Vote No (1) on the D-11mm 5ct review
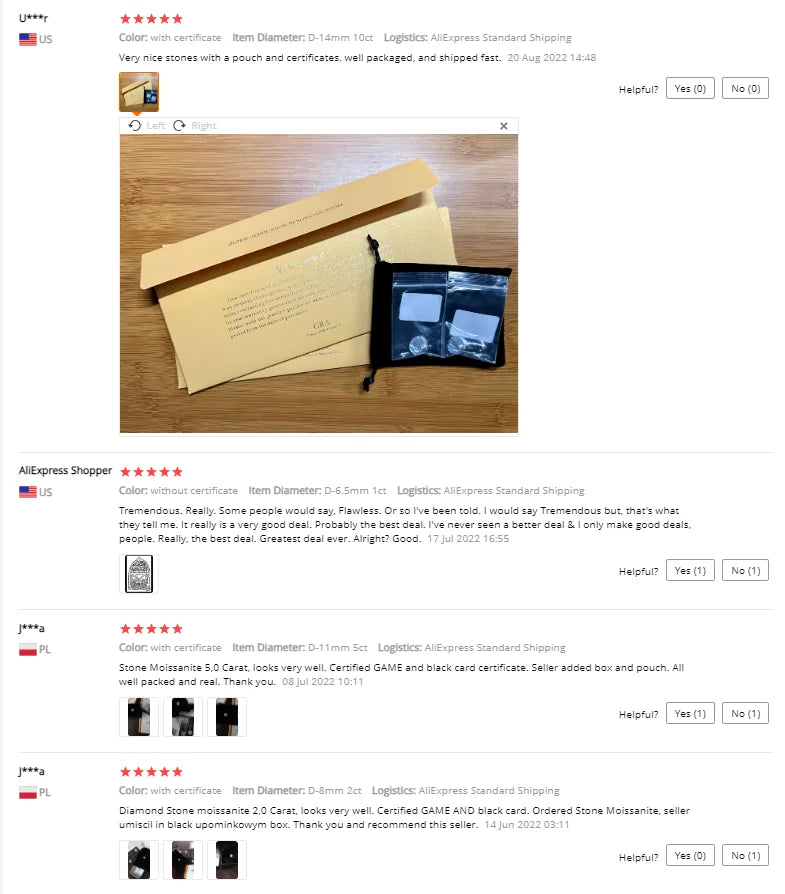785x894 pixels. click(745, 713)
